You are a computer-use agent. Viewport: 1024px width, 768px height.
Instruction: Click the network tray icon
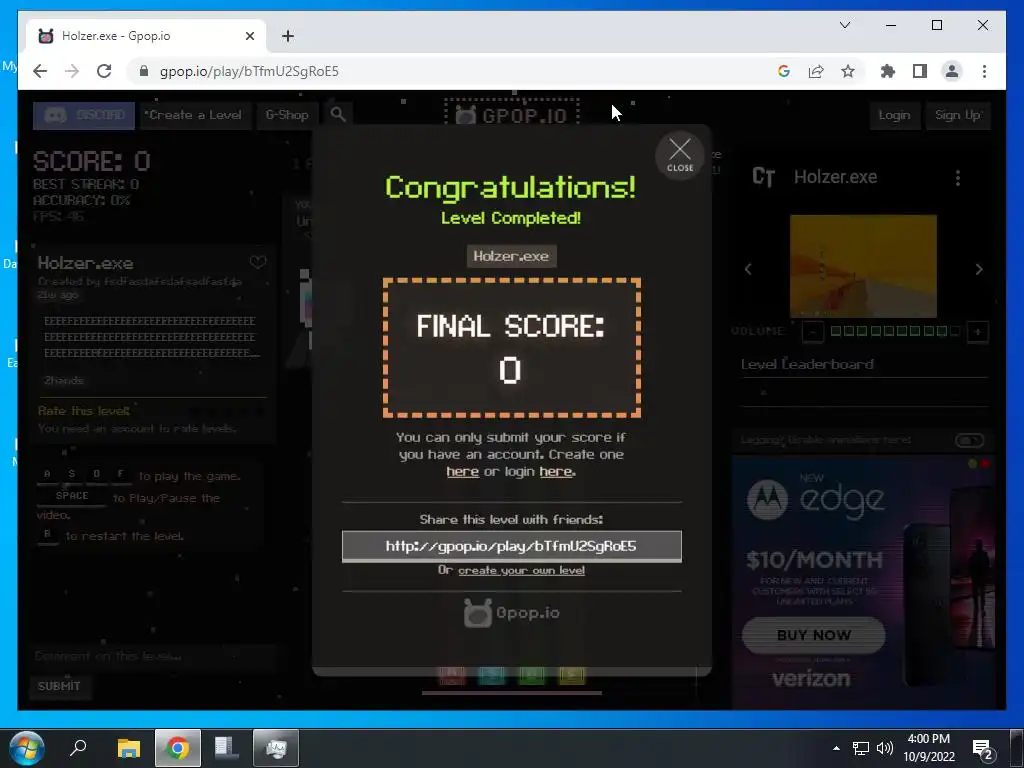coord(861,748)
